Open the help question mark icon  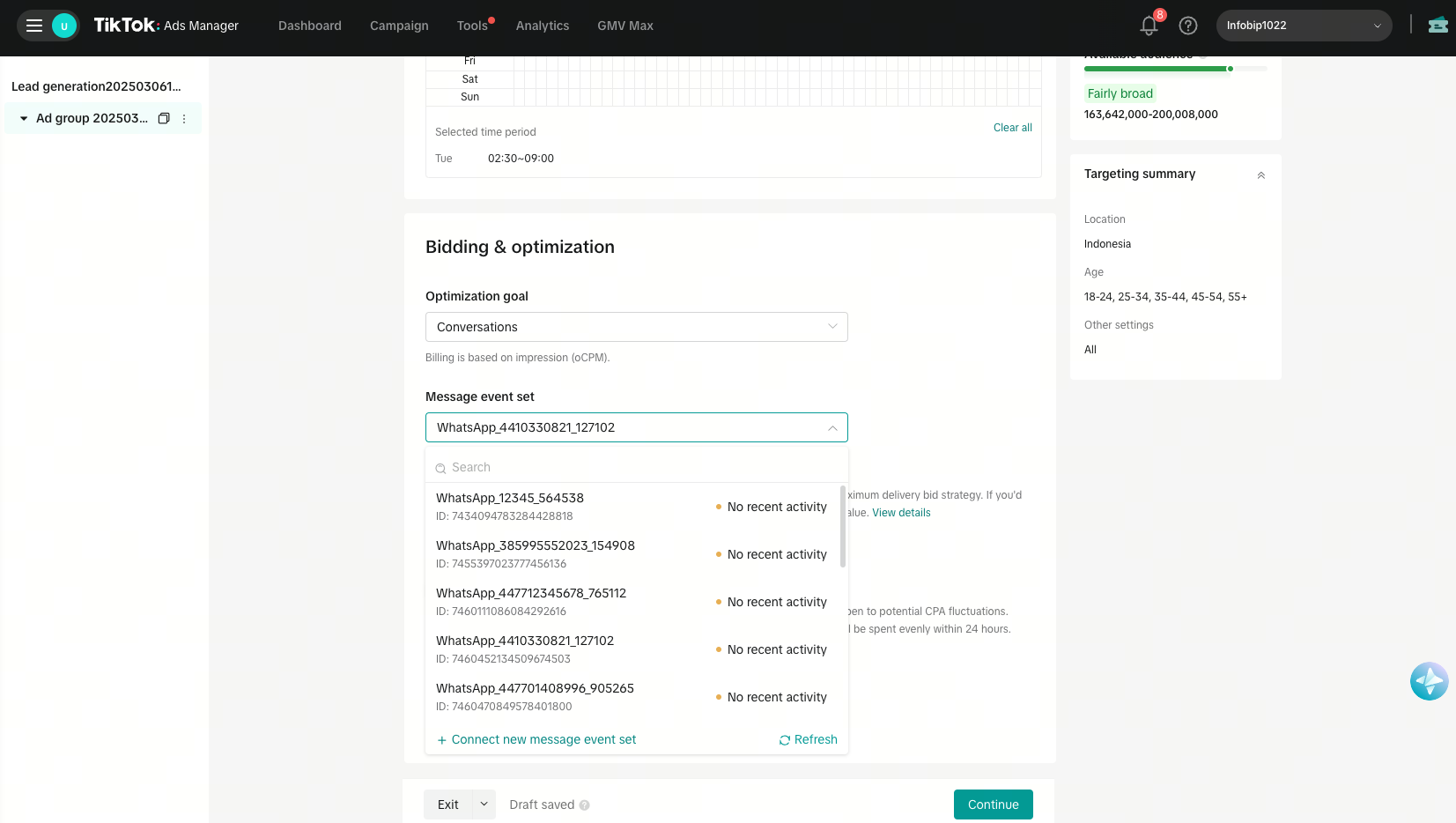click(1188, 26)
